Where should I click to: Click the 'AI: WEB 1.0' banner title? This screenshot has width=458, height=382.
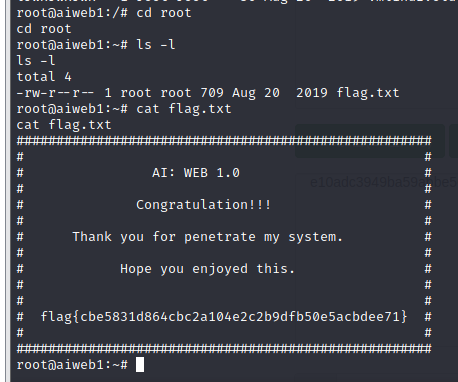point(196,173)
